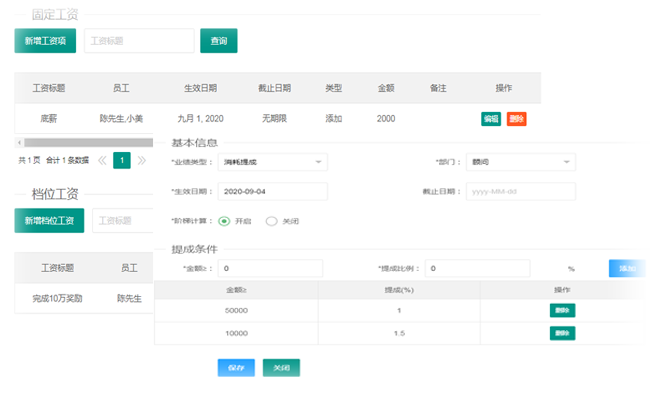Viewport: 650px width, 400px height.
Task: Select the 开启 radio option
Action: [x=224, y=221]
